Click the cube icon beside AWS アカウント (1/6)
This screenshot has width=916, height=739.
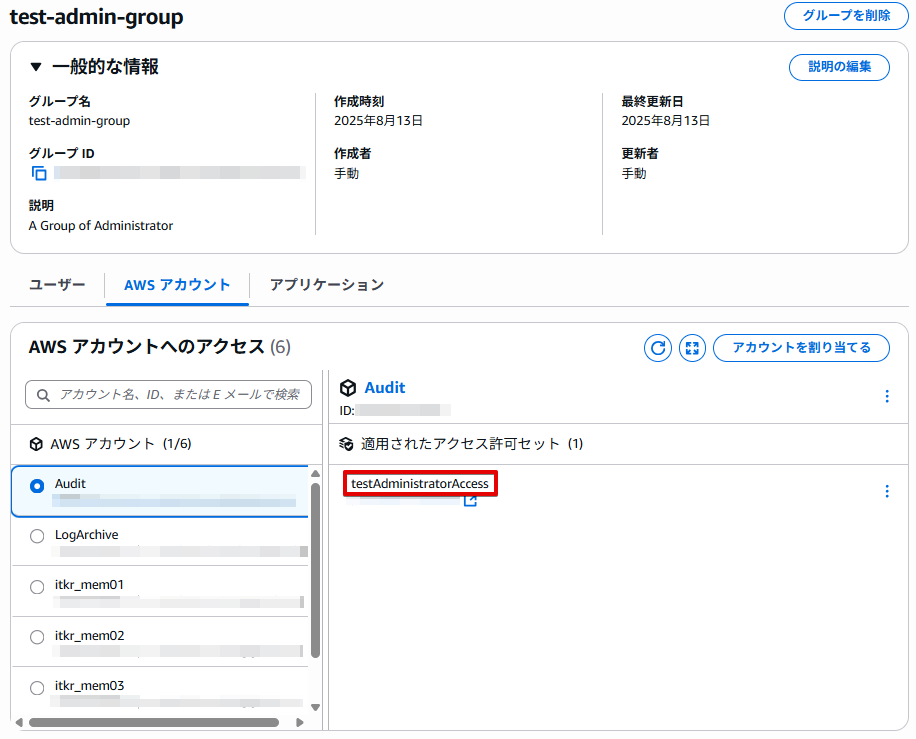[36, 444]
